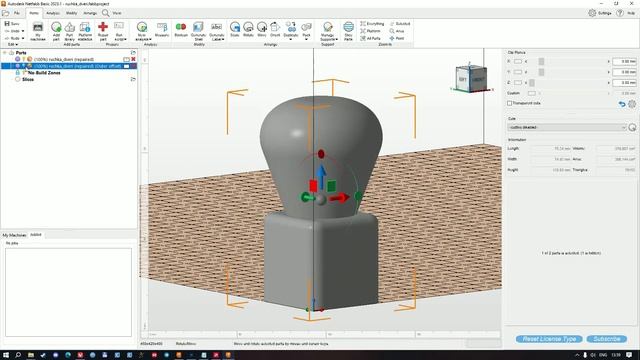Select the Rotate tool
The height and width of the screenshot is (360, 640).
(248, 29)
